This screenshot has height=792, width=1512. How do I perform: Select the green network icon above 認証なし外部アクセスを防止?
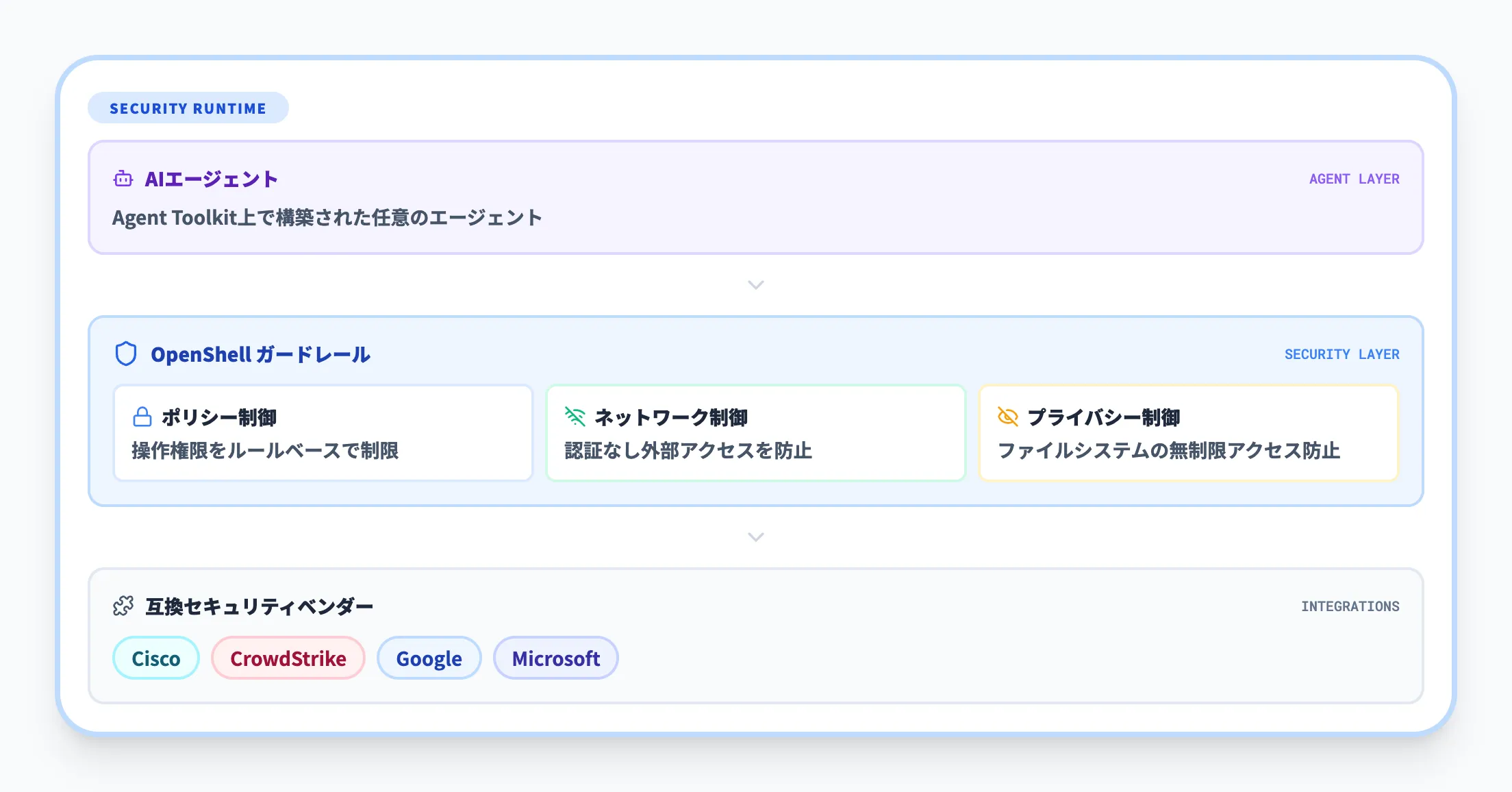pyautogui.click(x=575, y=415)
